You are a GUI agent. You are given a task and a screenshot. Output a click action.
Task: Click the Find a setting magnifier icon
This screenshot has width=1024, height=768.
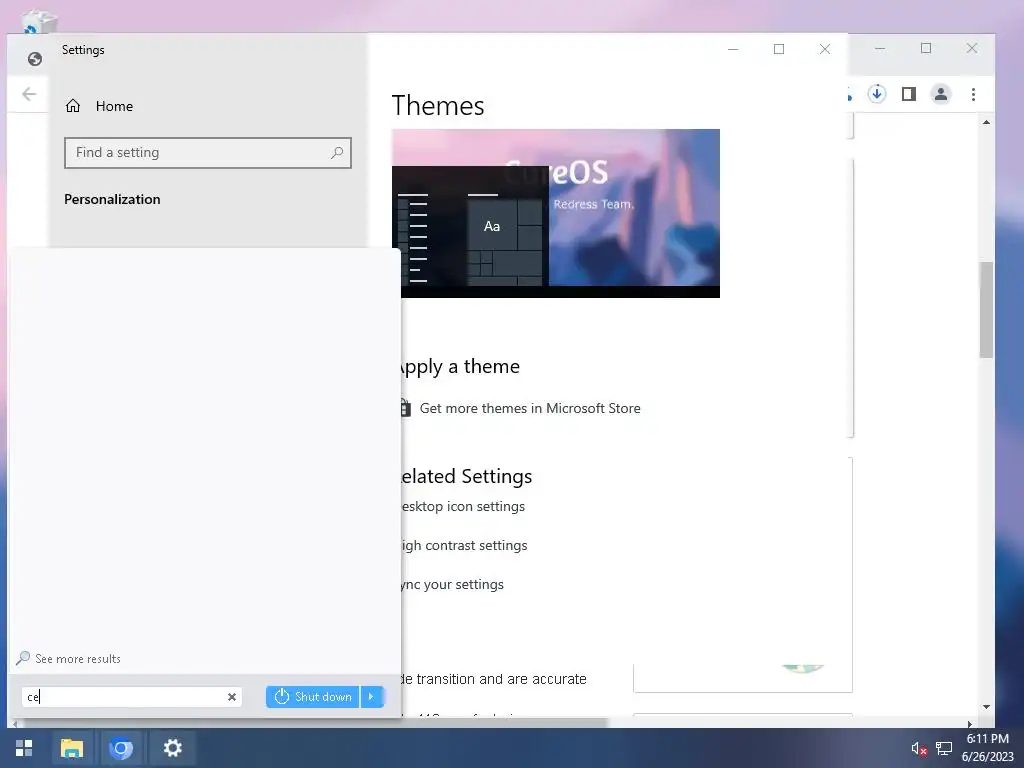coord(337,153)
